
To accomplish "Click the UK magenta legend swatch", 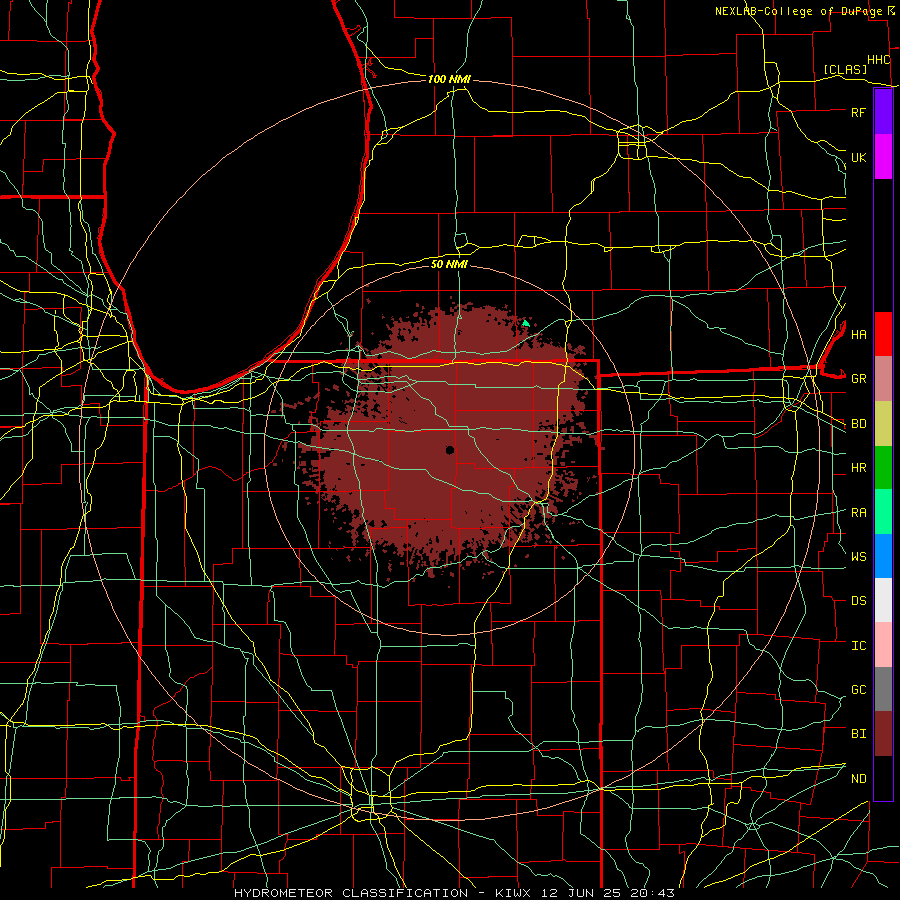I will pyautogui.click(x=883, y=157).
